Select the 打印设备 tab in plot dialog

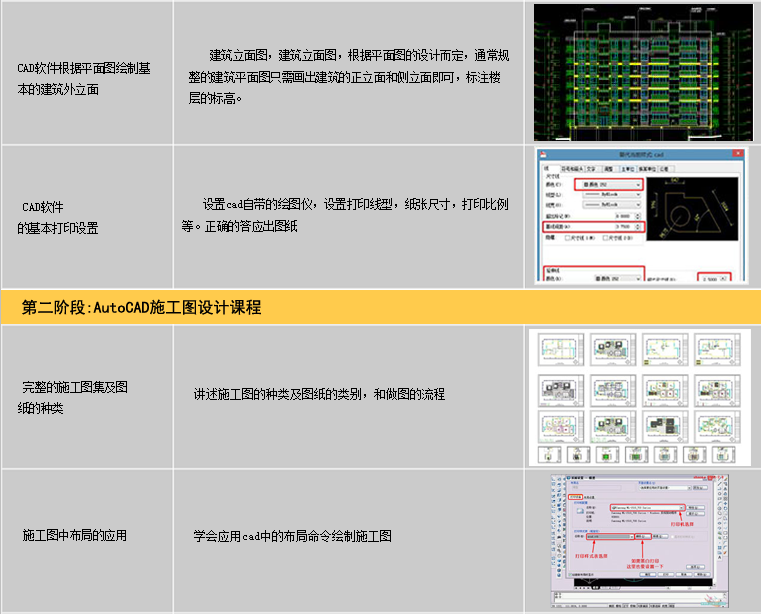click(575, 495)
